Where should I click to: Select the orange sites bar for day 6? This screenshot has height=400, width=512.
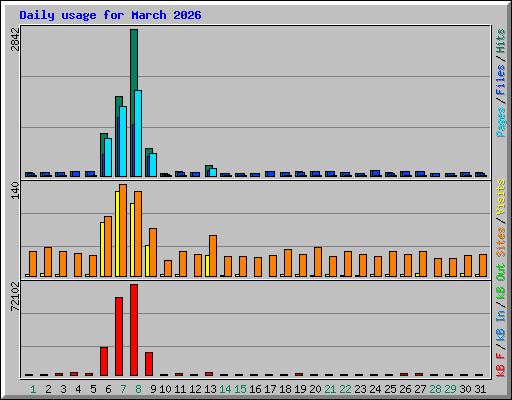(x=108, y=246)
